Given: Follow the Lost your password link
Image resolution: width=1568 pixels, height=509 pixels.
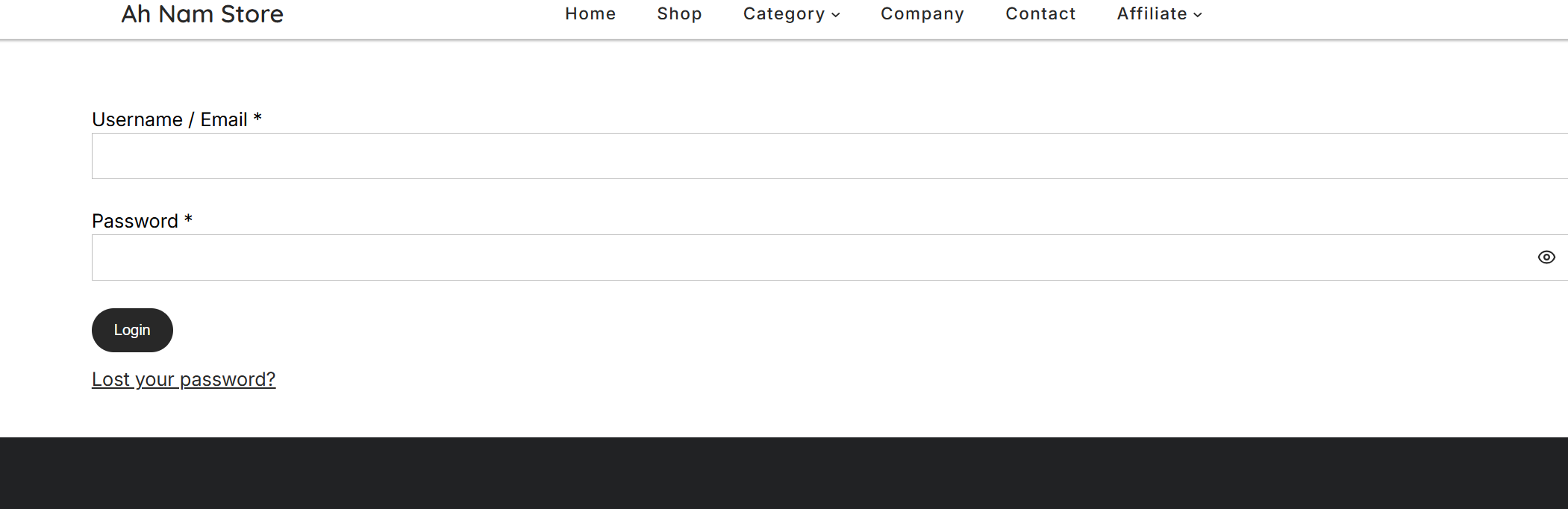Looking at the screenshot, I should pyautogui.click(x=184, y=379).
